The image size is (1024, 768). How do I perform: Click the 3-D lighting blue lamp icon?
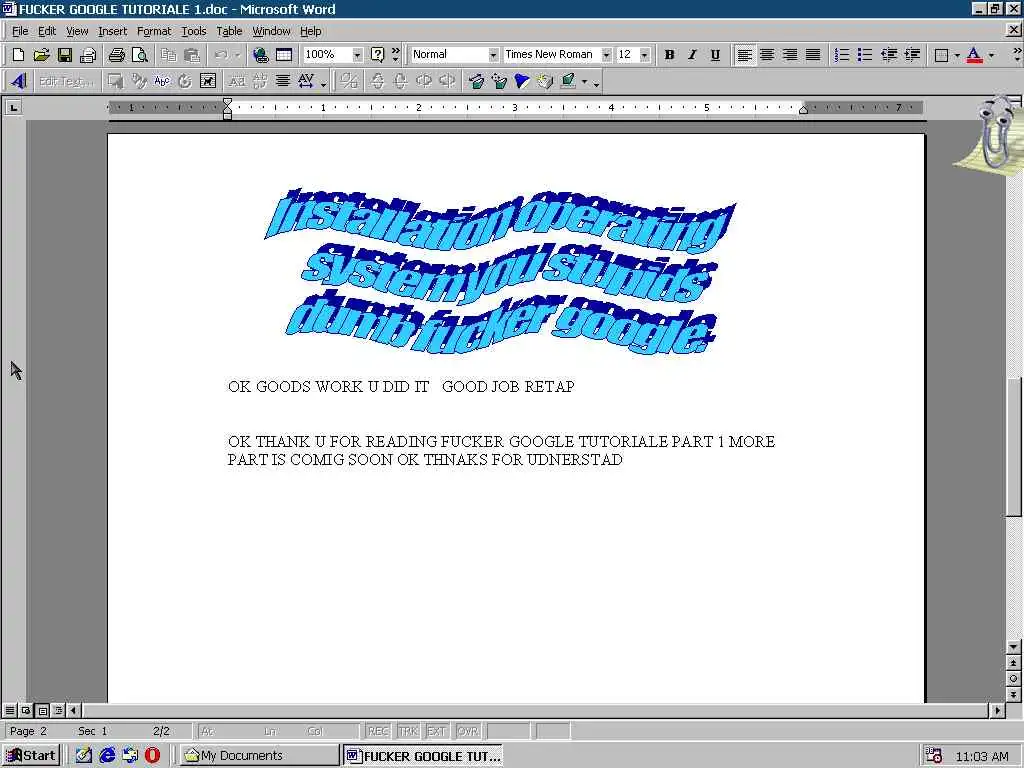point(522,81)
